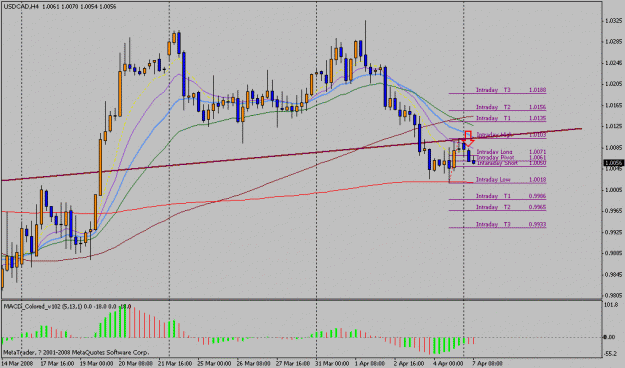
Task: Click the 19 Mar 00:00 time label
Action: [96, 364]
